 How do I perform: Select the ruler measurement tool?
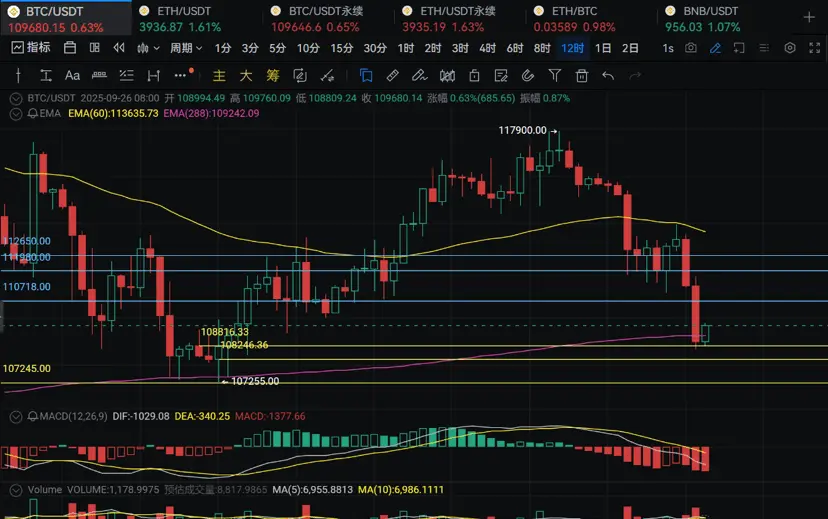click(392, 76)
